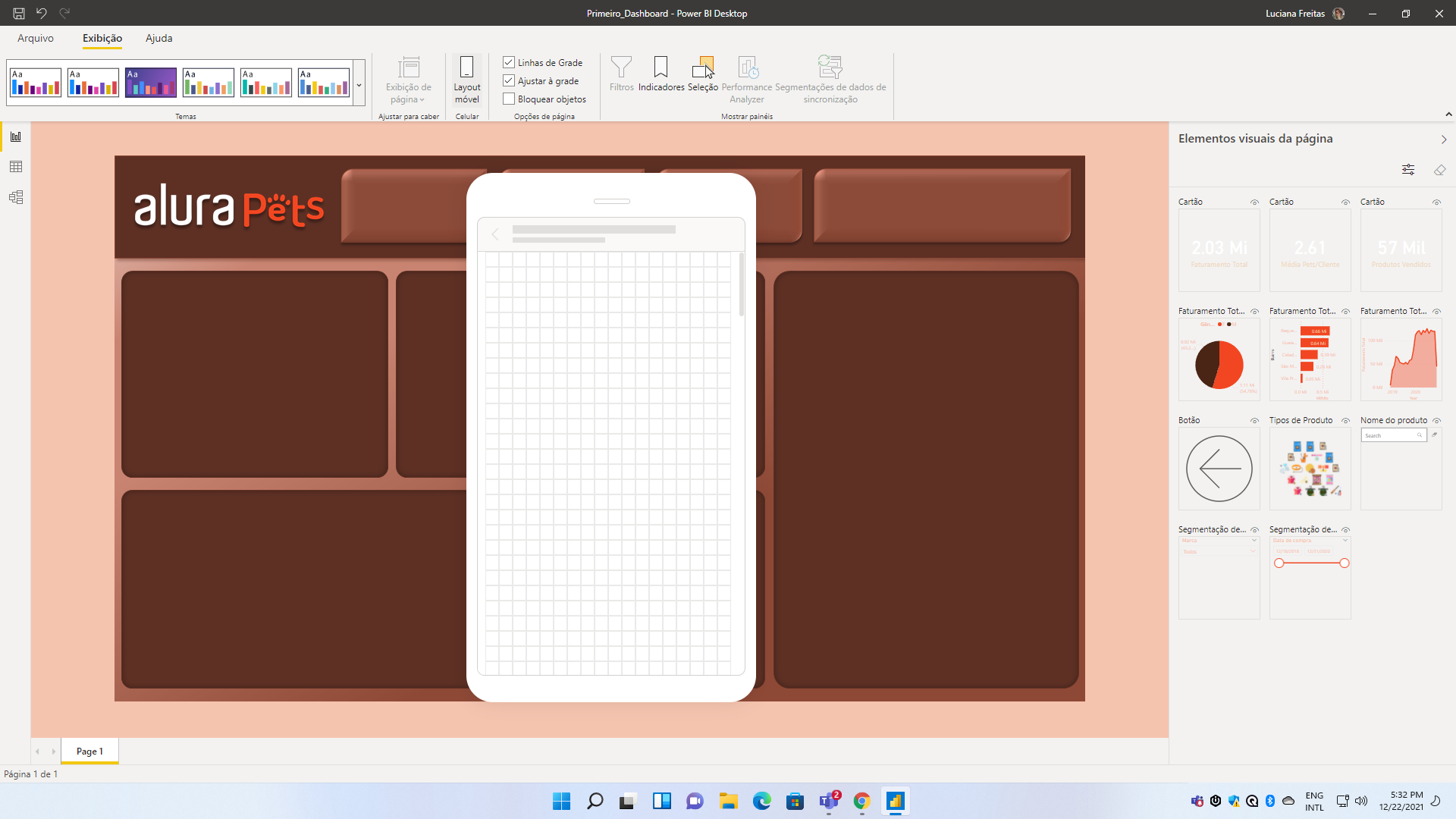
Task: Save the report with the disk icon
Action: click(19, 14)
